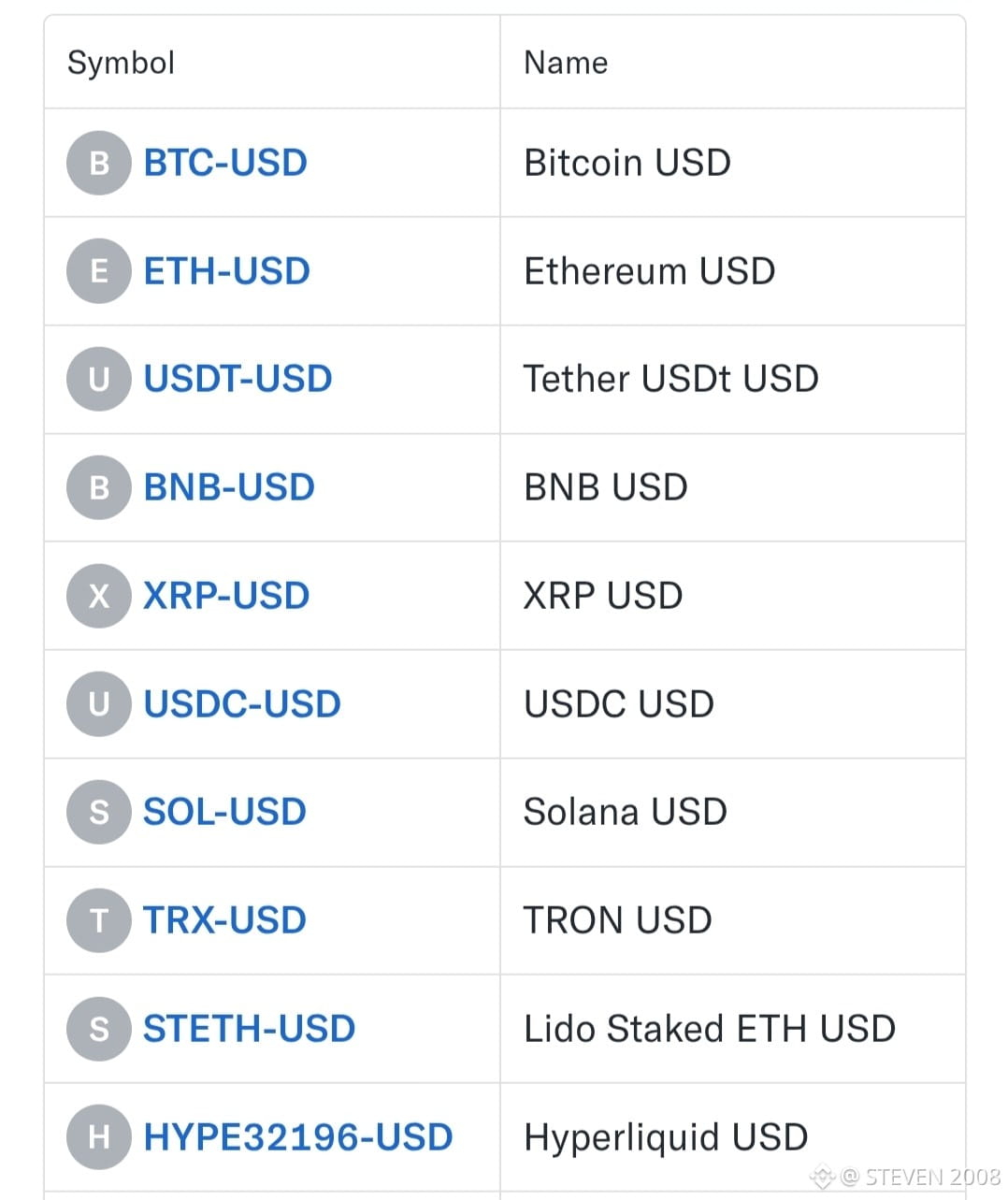
Task: Click the T icon for TRX-USD
Action: 98,920
